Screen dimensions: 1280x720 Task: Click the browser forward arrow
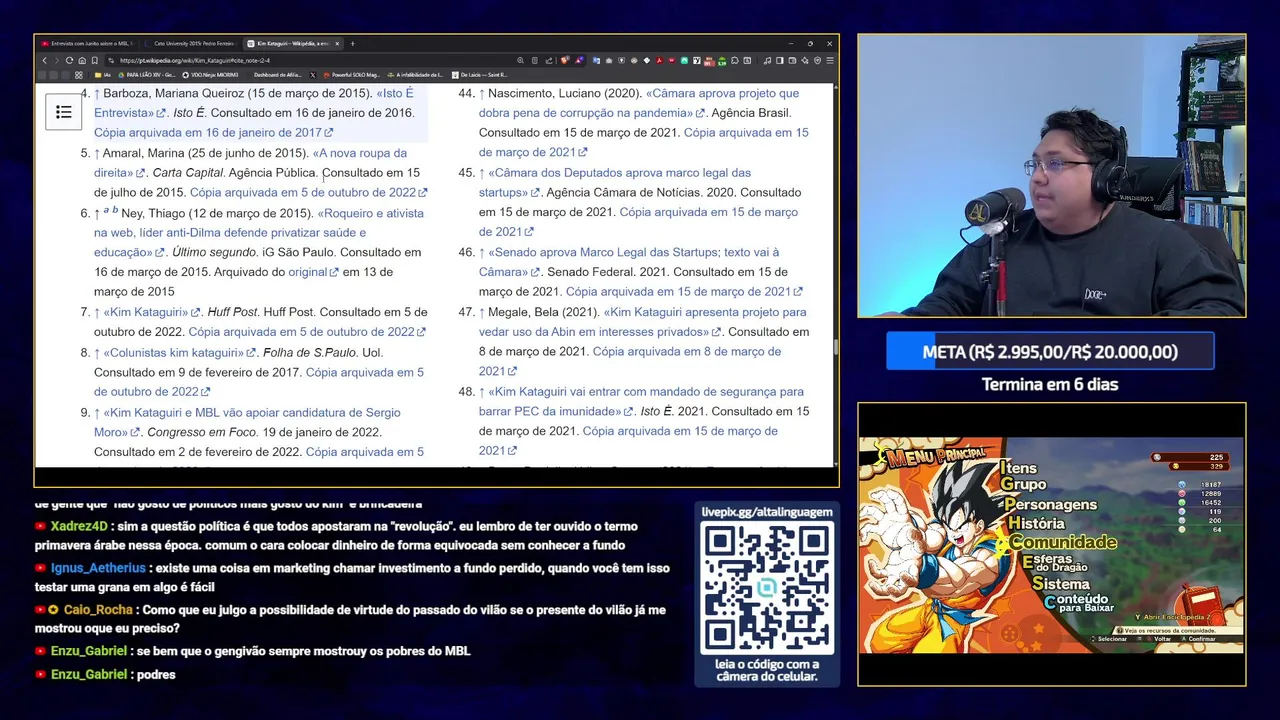[57, 60]
